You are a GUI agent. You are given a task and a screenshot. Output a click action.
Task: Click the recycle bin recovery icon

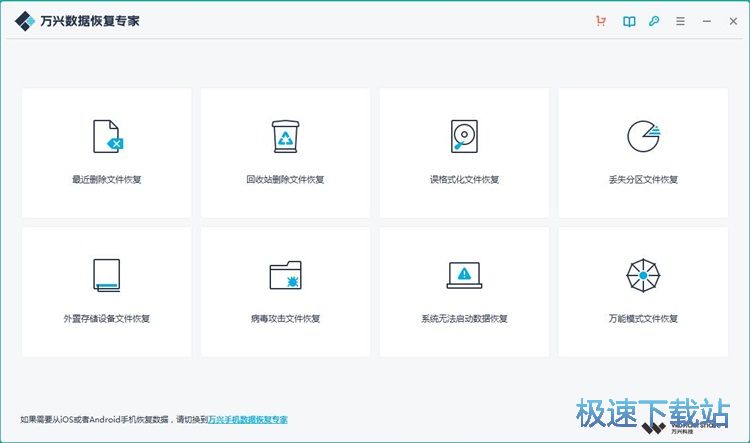[x=286, y=136]
